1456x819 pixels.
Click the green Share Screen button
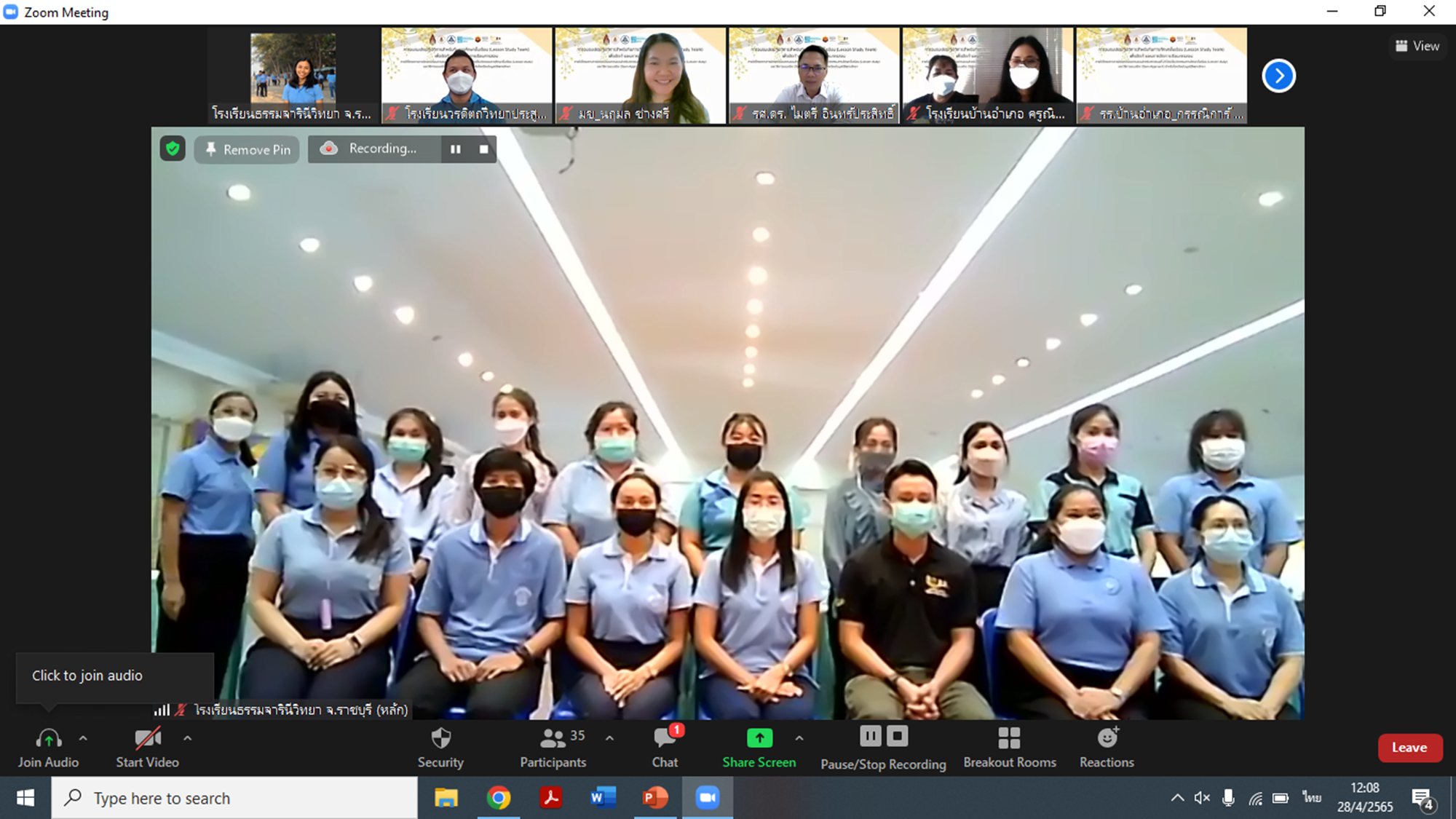759,748
